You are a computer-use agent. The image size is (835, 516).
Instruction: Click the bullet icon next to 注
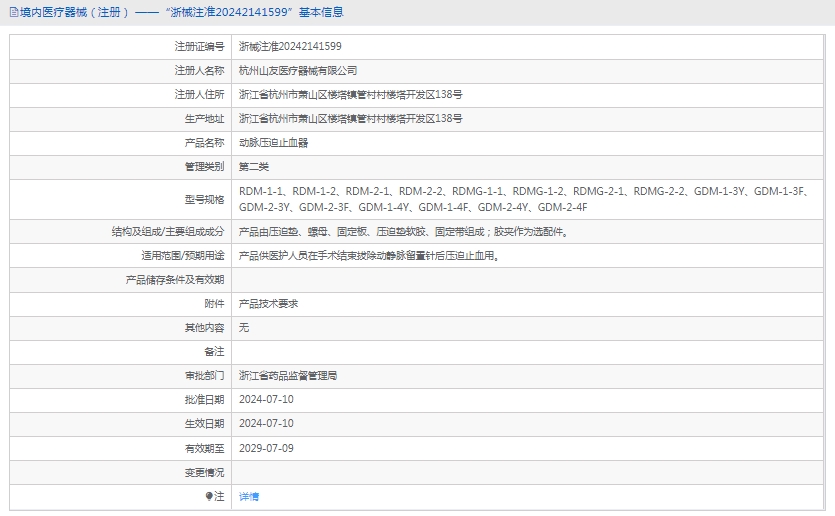point(209,496)
